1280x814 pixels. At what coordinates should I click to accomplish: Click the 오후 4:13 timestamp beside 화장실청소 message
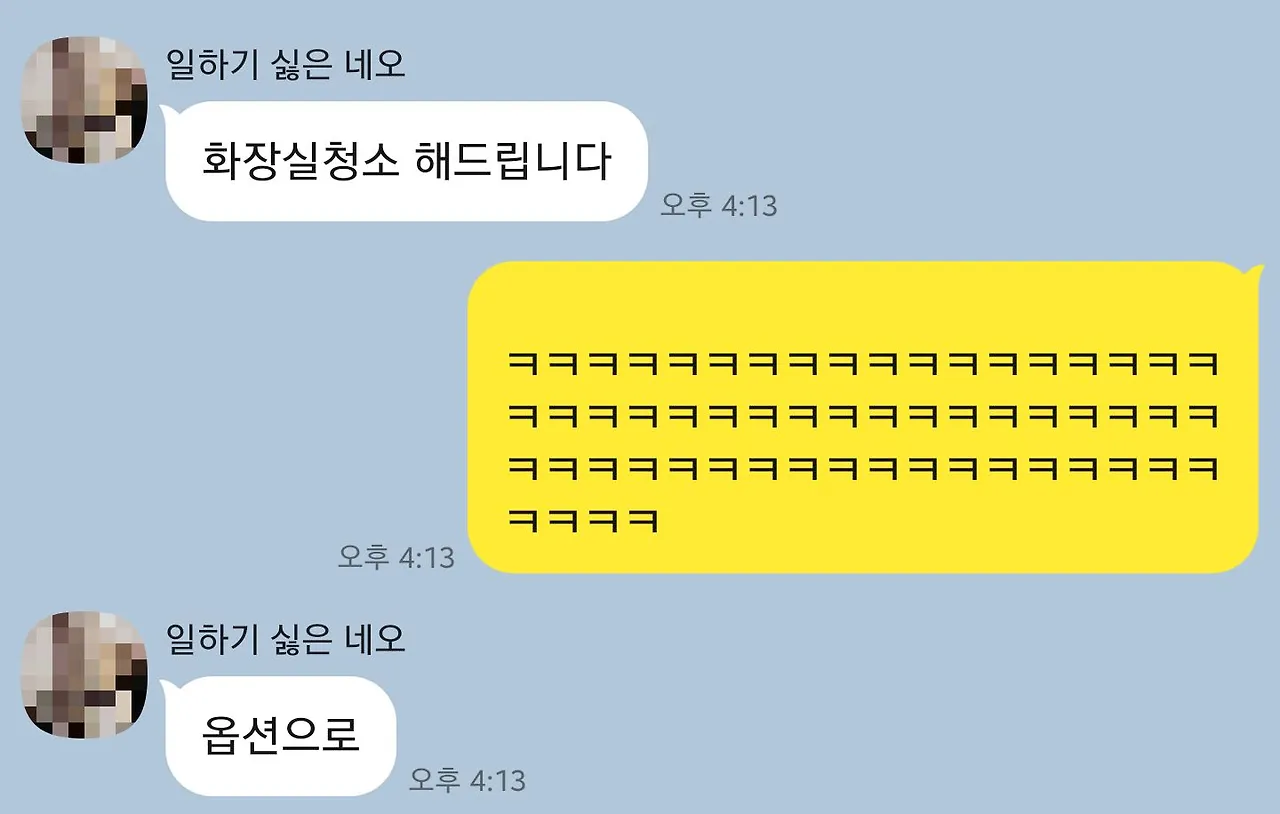[718, 206]
